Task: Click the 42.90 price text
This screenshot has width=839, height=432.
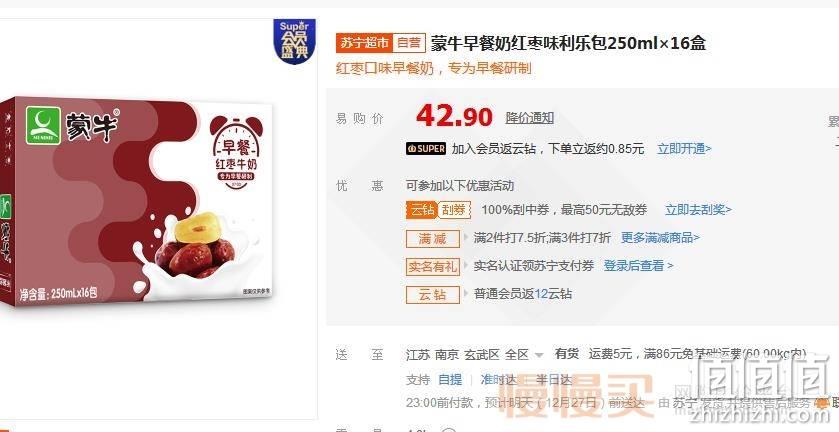Action: point(454,116)
